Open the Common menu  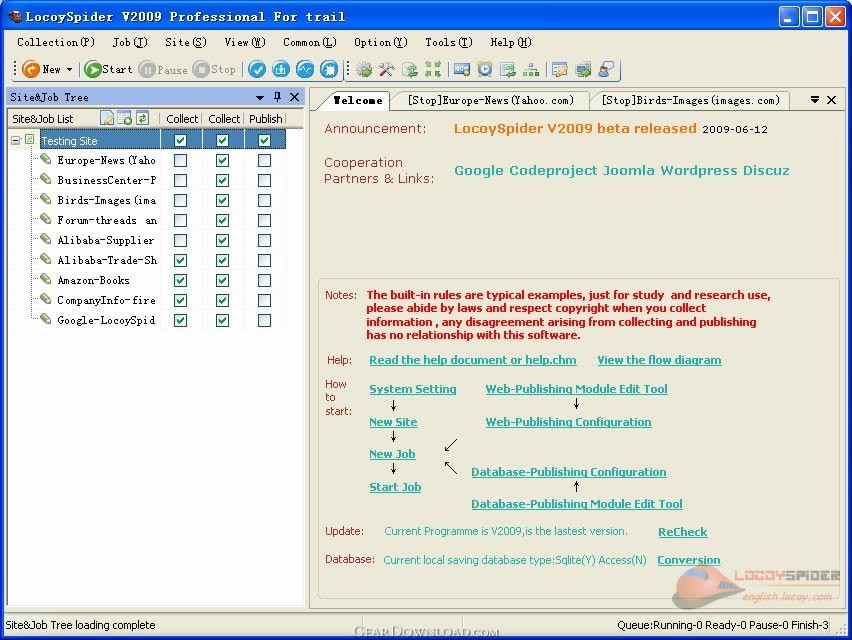click(x=310, y=42)
